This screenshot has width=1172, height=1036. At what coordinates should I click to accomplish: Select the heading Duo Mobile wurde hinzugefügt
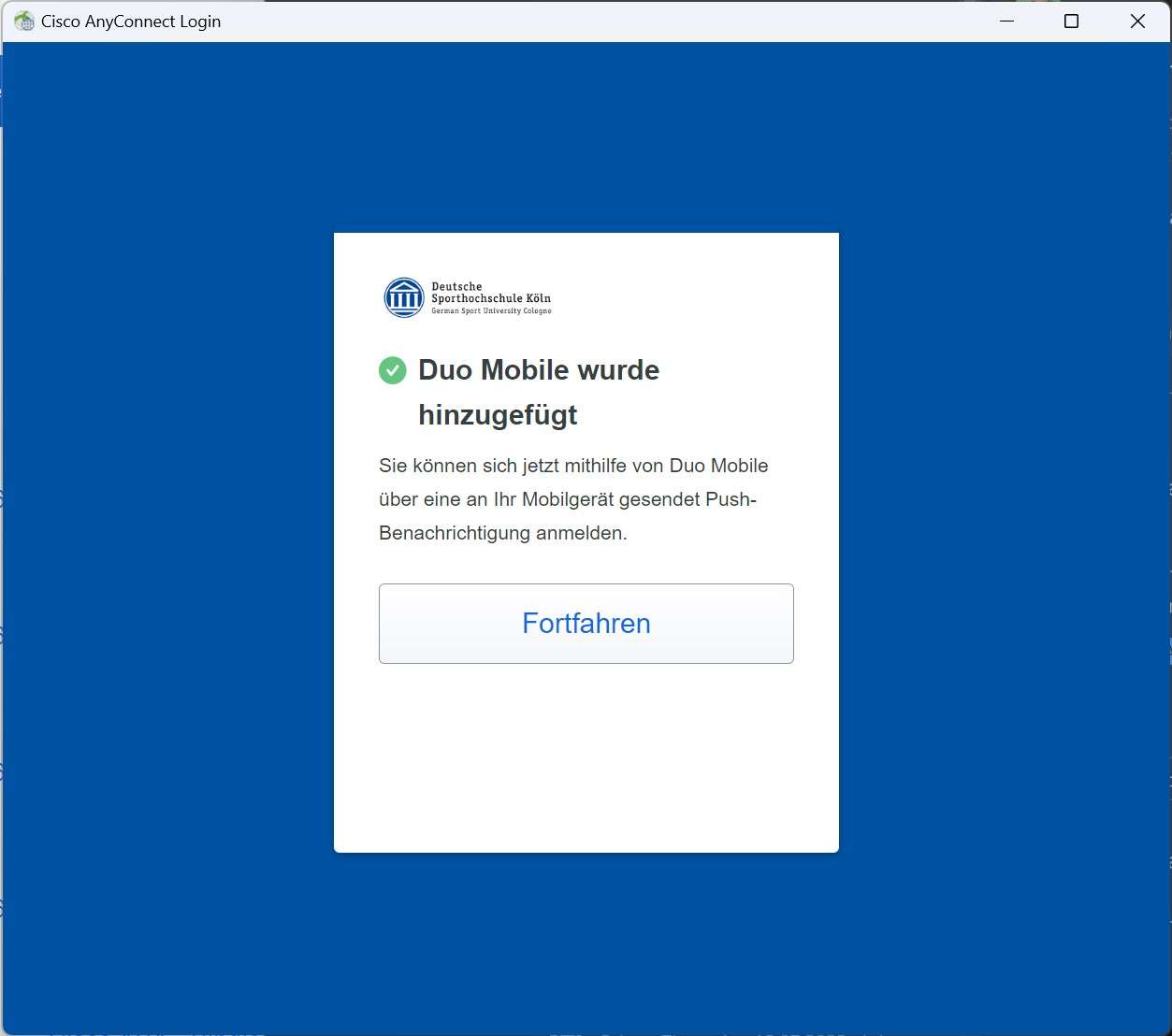click(539, 392)
